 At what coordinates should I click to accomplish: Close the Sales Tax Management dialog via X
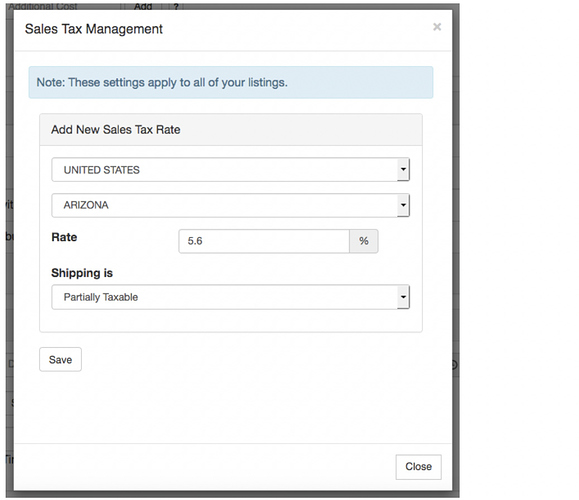(437, 27)
